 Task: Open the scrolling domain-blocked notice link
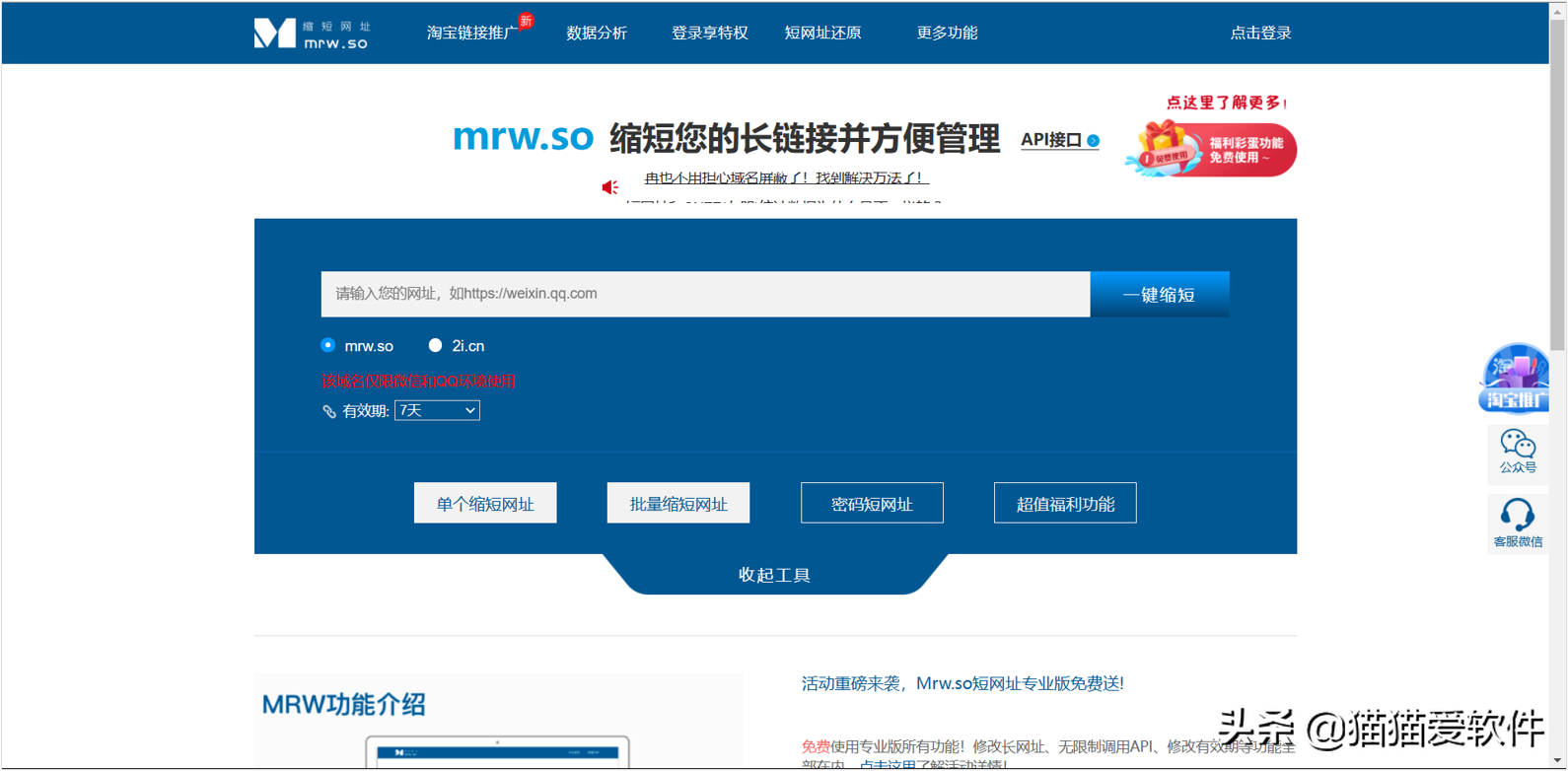pos(786,177)
